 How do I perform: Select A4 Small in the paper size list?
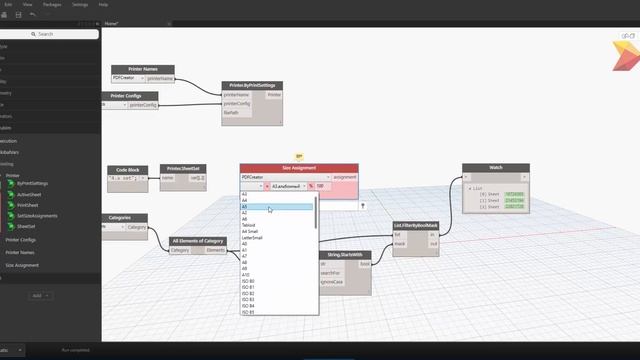pyautogui.click(x=277, y=231)
